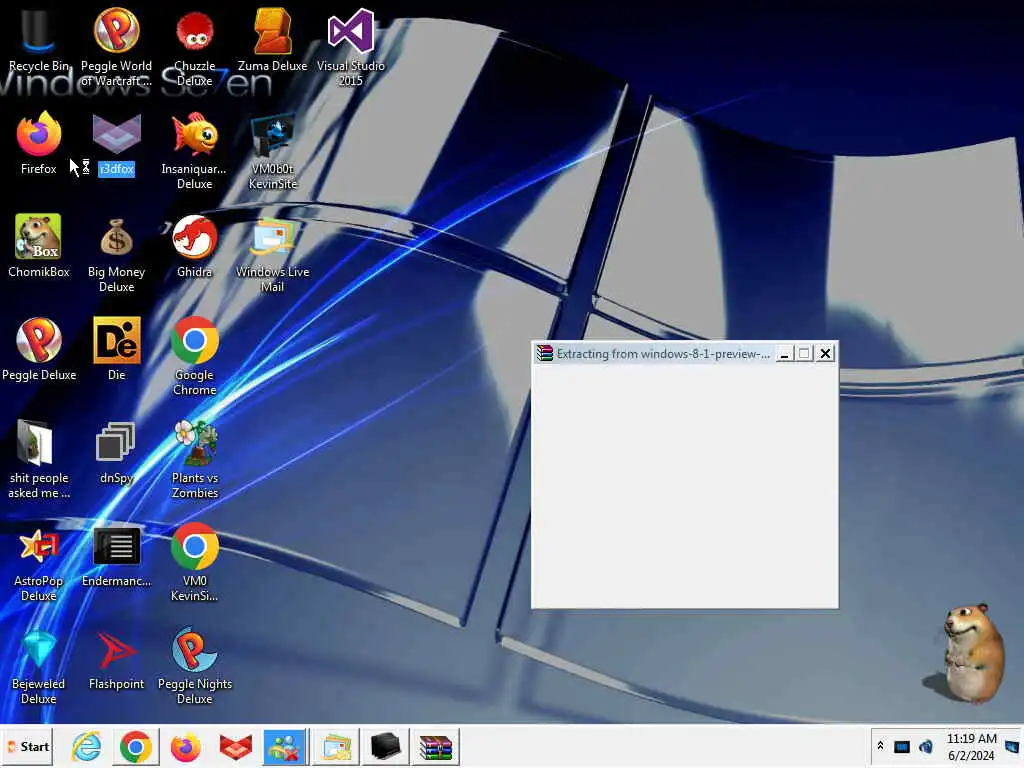
Task: Select the r3dfox desktop icon
Action: [116, 144]
